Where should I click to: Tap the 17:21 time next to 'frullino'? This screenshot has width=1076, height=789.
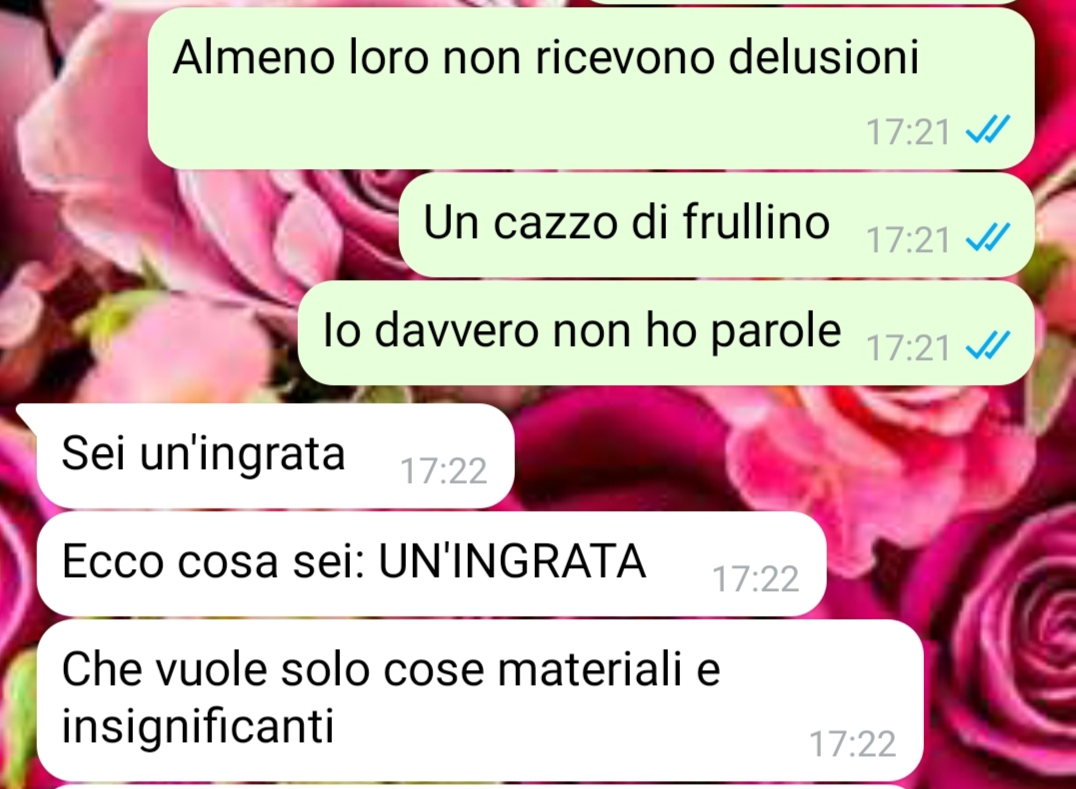908,239
